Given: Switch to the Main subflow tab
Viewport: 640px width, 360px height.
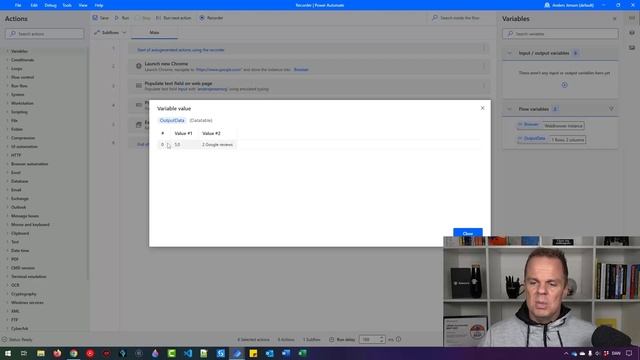Looking at the screenshot, I should (x=154, y=33).
